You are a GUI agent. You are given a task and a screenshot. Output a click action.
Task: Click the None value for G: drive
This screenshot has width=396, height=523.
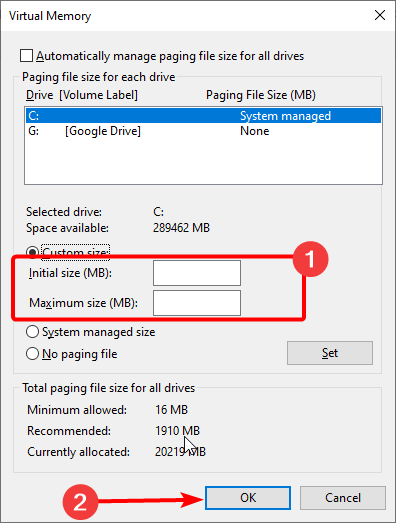coord(255,131)
